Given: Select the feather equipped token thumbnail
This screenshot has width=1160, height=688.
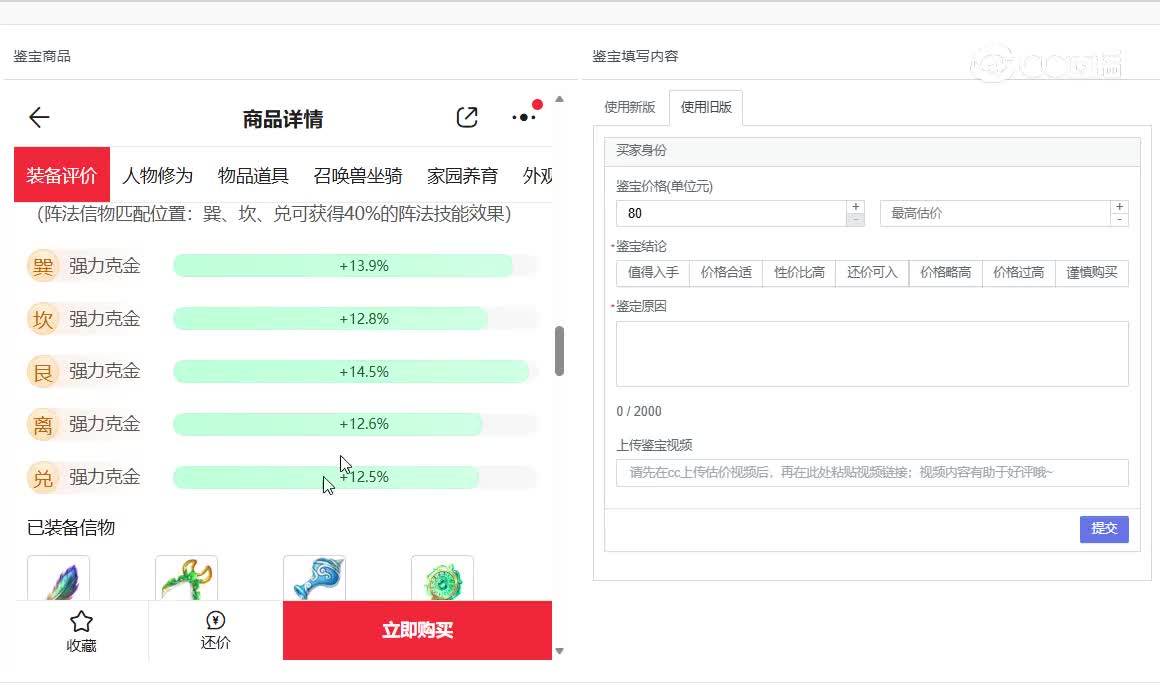Looking at the screenshot, I should [59, 580].
